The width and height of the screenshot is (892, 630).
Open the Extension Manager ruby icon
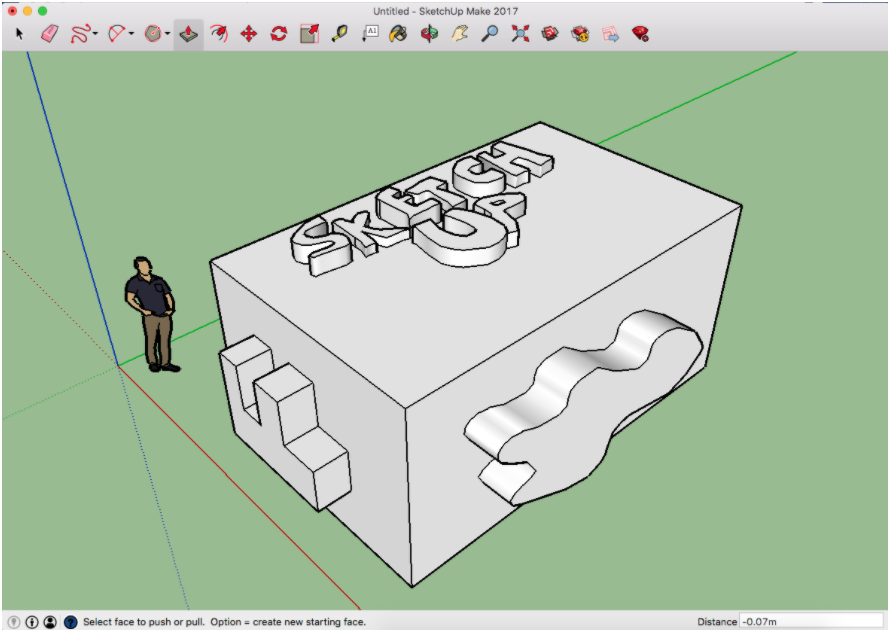(x=641, y=34)
